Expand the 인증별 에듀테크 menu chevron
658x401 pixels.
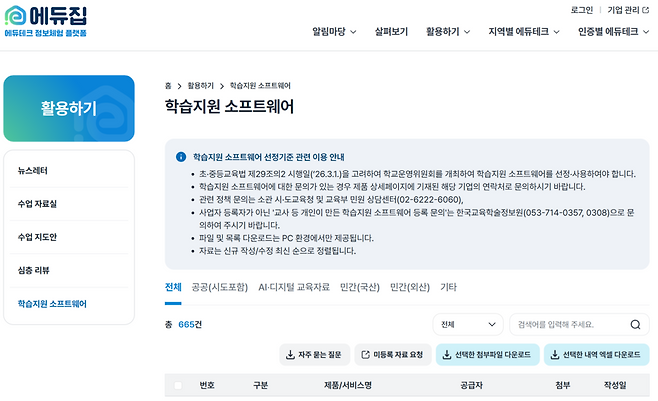(x=646, y=32)
